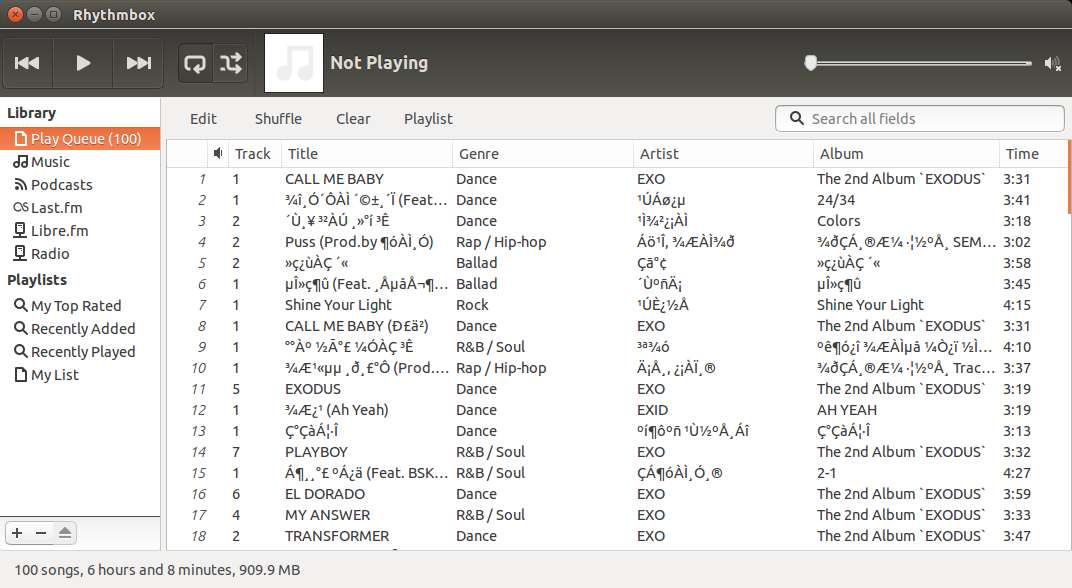The image size is (1072, 588).
Task: Click the 4:15 time value
Action: (1017, 305)
